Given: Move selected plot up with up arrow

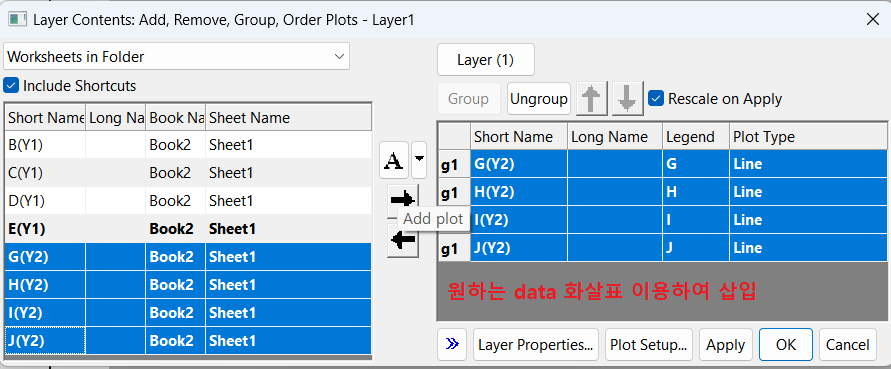Looking at the screenshot, I should pyautogui.click(x=593, y=99).
